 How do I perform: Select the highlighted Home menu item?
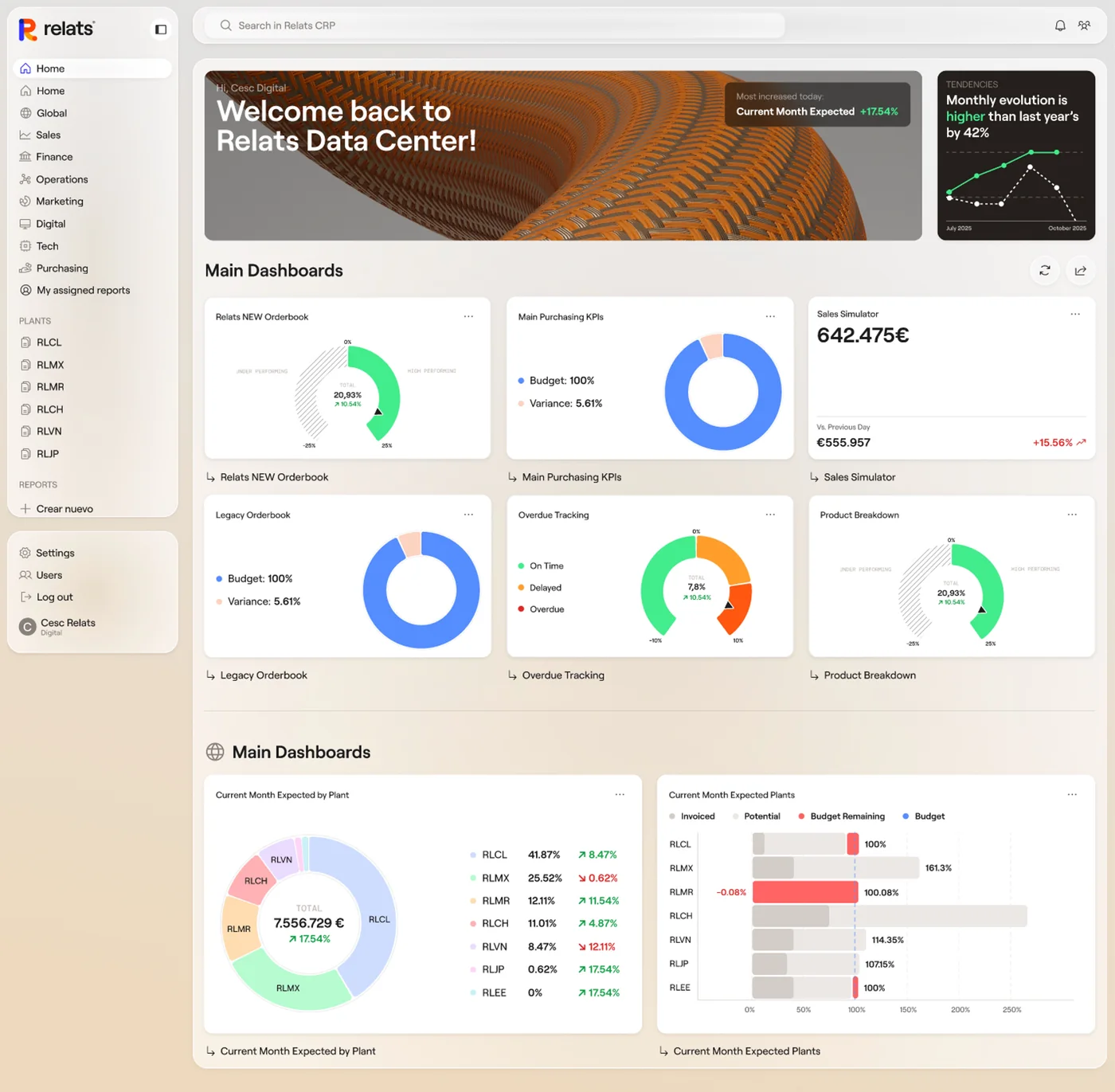point(92,68)
